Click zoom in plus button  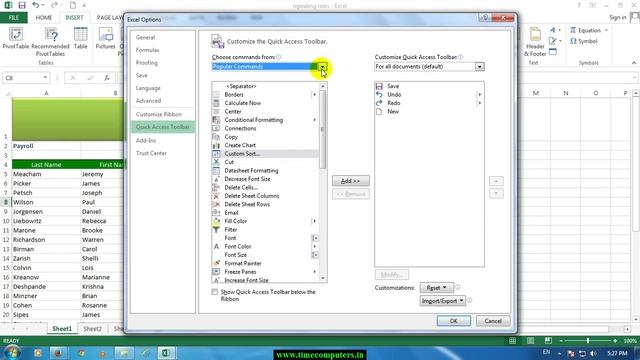point(615,340)
